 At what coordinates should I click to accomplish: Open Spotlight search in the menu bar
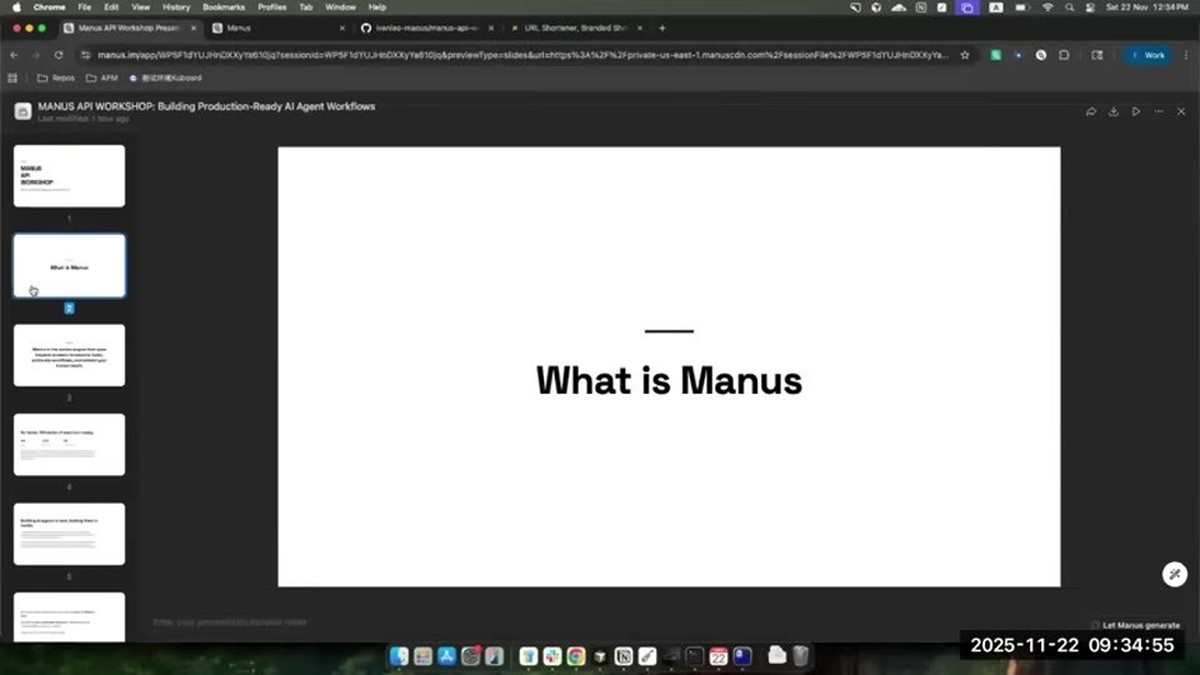tap(1070, 7)
